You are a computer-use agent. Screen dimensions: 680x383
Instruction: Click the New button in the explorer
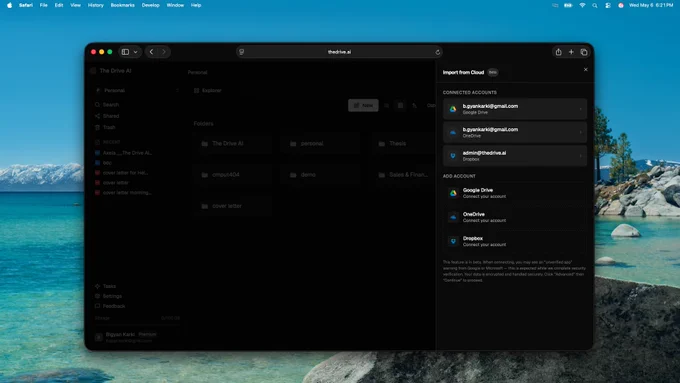coord(363,105)
